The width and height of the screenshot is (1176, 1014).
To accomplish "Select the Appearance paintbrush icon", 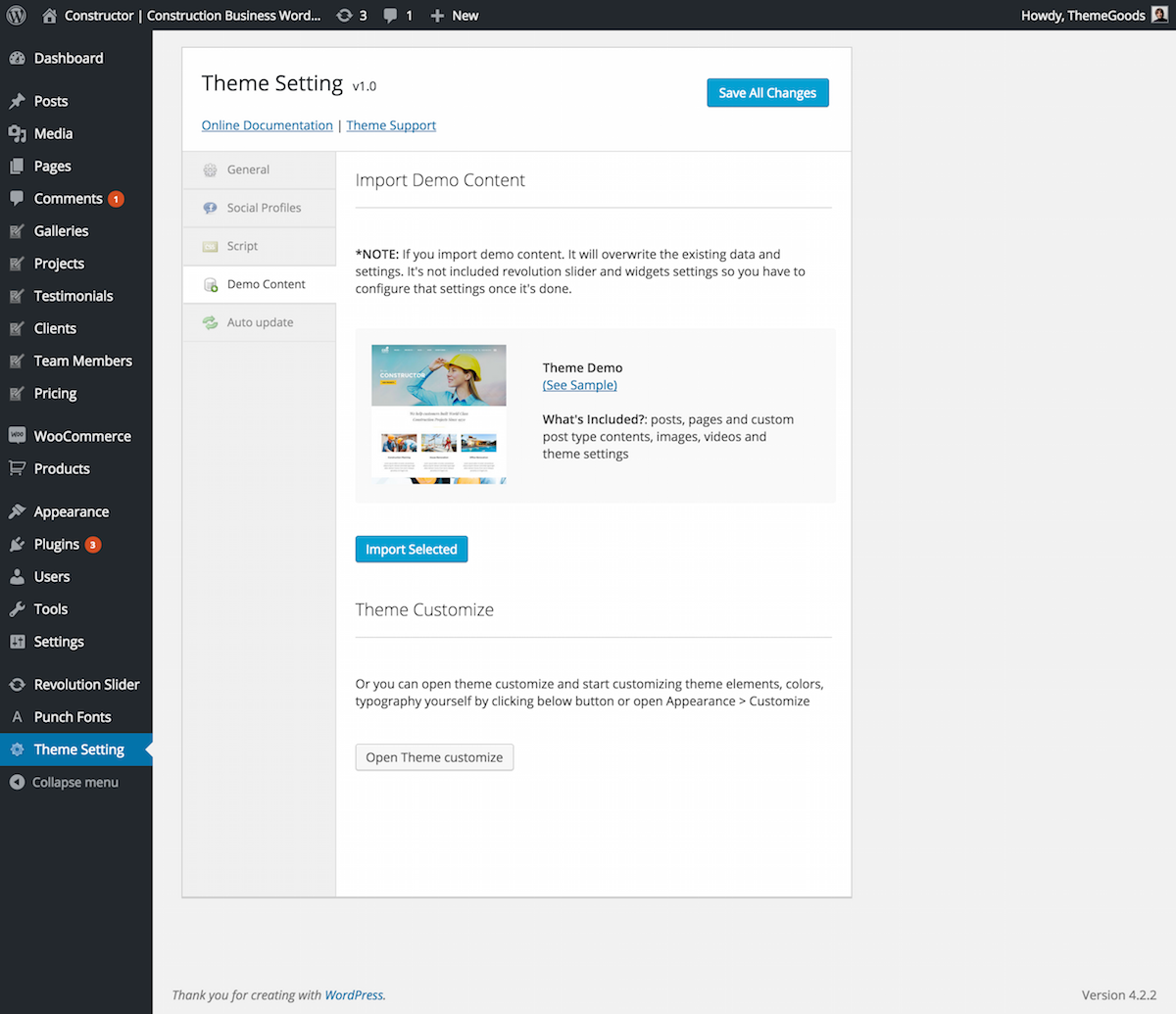I will click(x=18, y=510).
